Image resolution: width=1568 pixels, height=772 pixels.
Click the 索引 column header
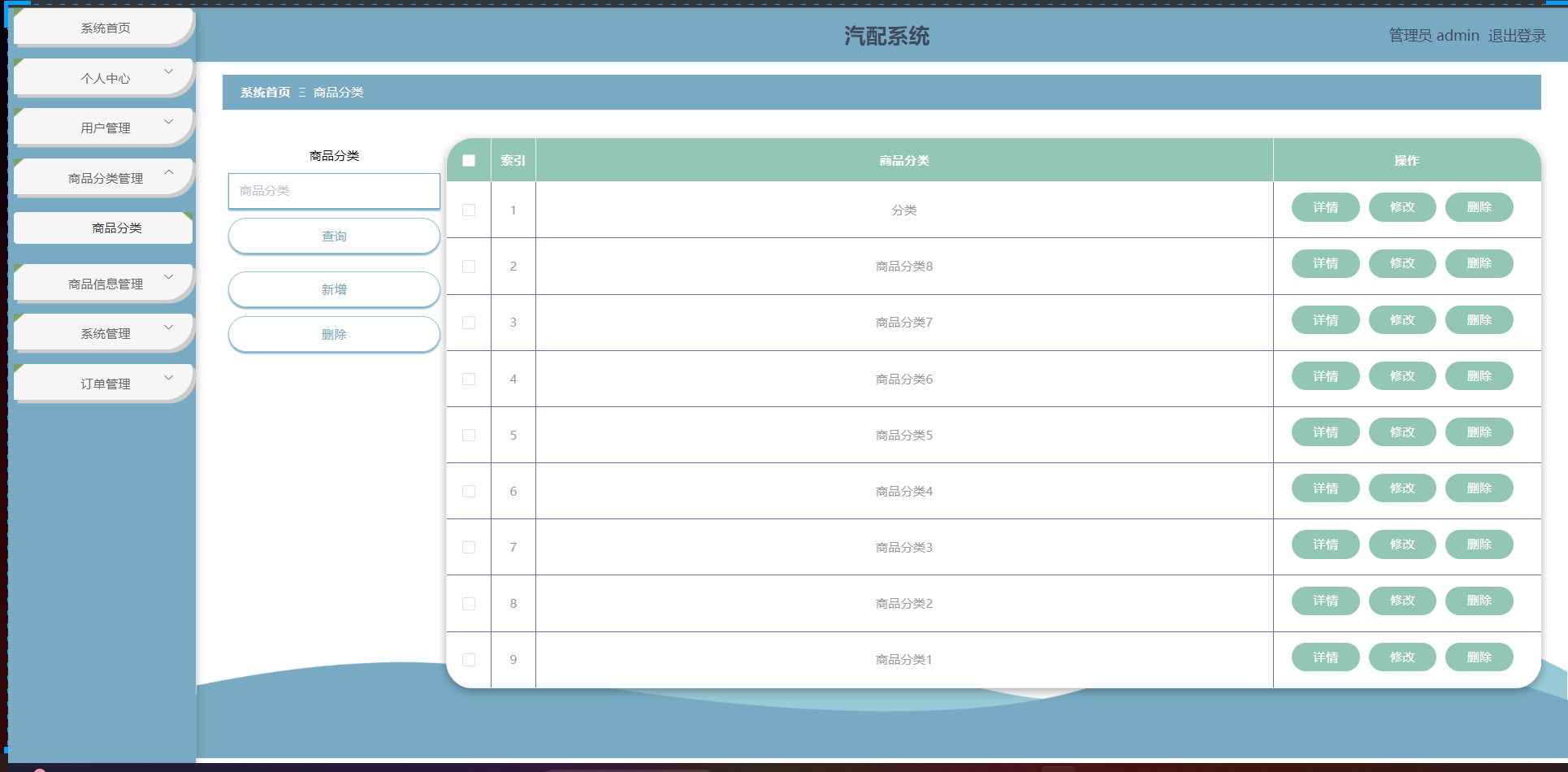pyautogui.click(x=513, y=161)
